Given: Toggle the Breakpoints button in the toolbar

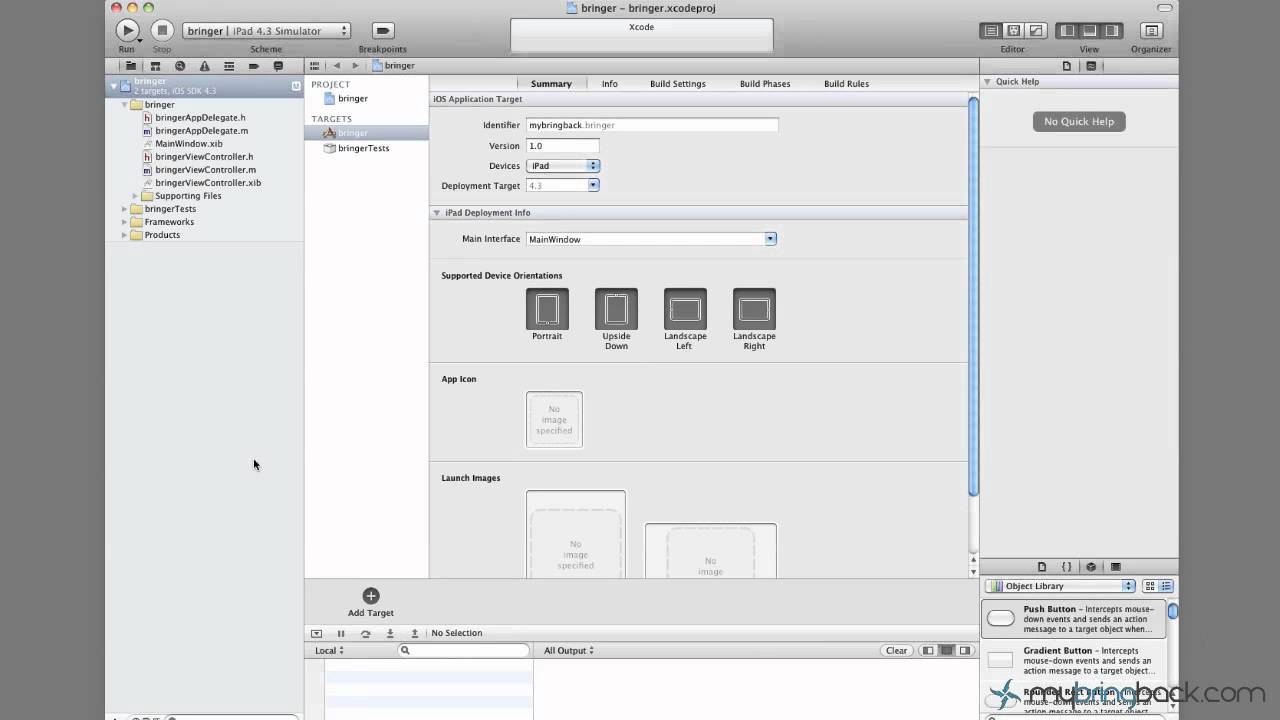Looking at the screenshot, I should tap(383, 31).
